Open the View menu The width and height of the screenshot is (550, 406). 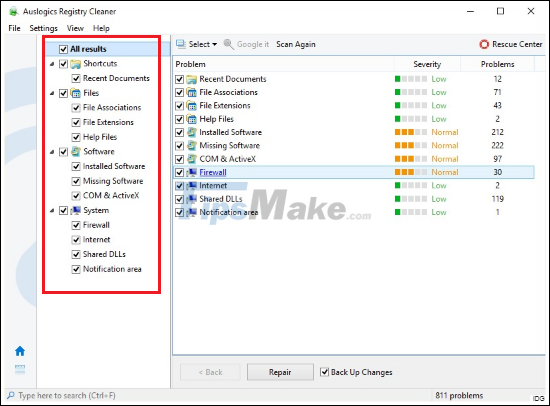75,28
